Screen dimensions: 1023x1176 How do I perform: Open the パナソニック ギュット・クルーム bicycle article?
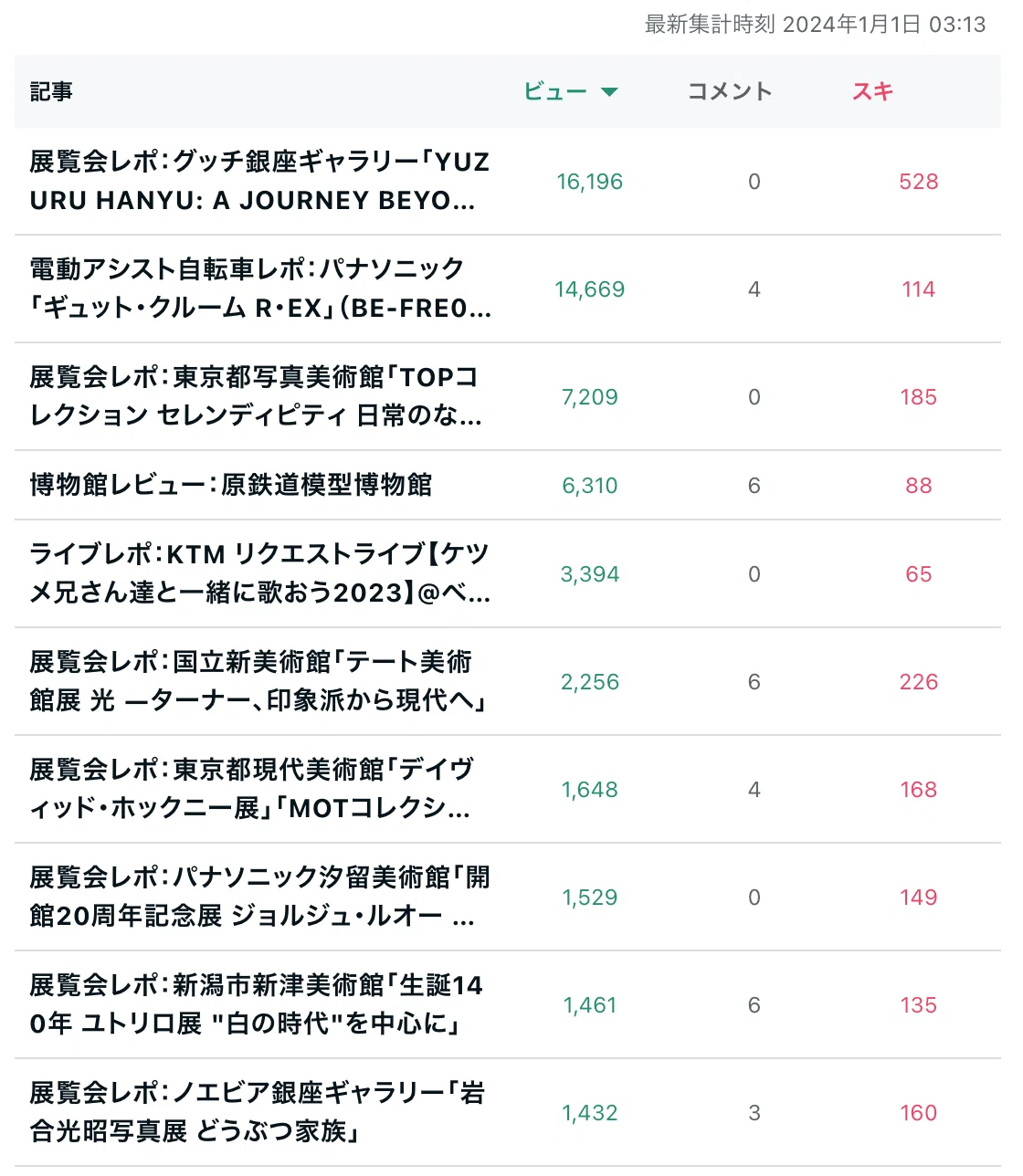tap(260, 289)
